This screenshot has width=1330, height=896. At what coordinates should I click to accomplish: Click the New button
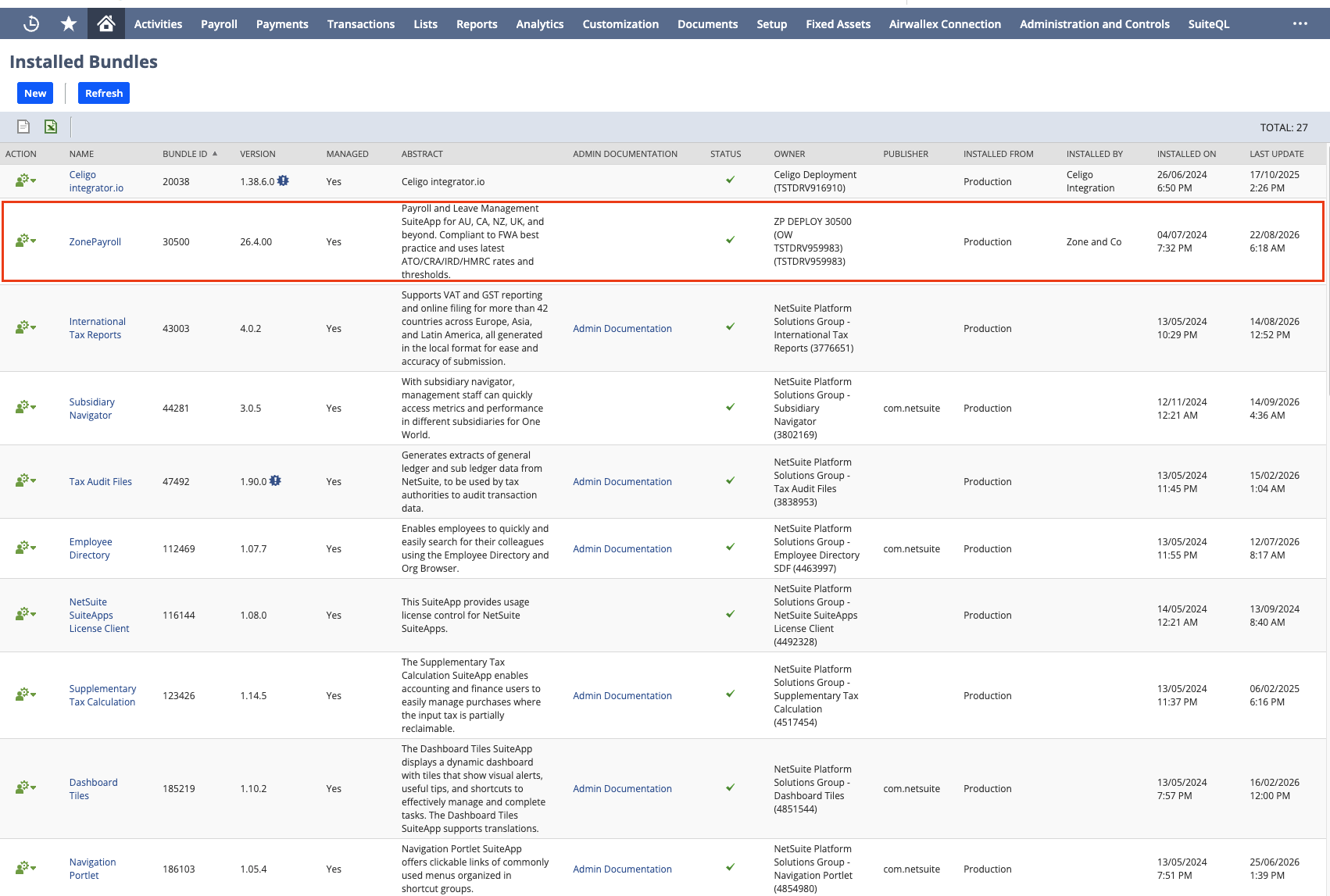tap(35, 93)
